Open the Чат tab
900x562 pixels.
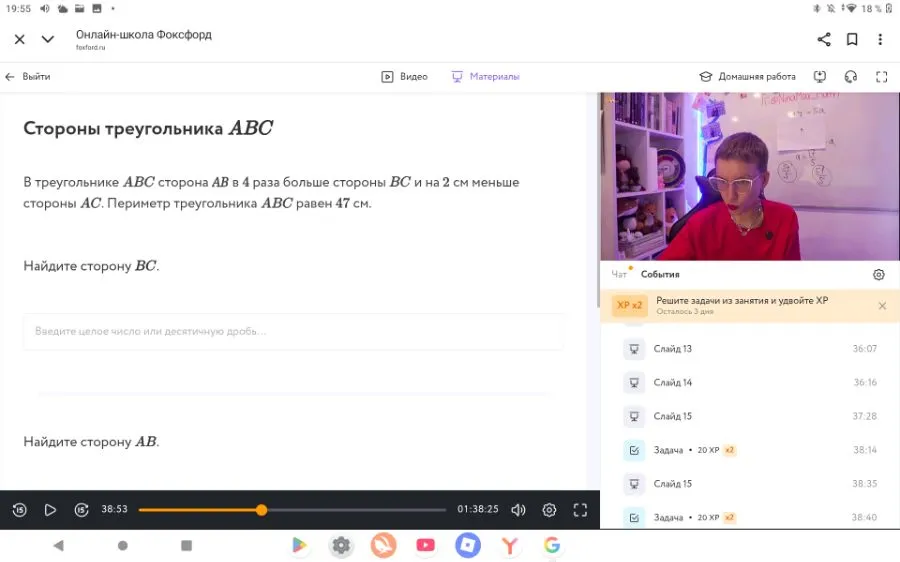(x=619, y=274)
